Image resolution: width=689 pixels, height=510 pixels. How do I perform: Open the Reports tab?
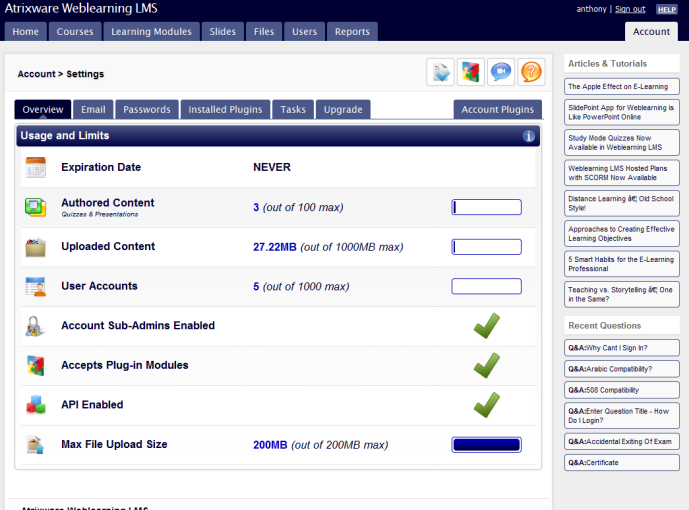352,32
